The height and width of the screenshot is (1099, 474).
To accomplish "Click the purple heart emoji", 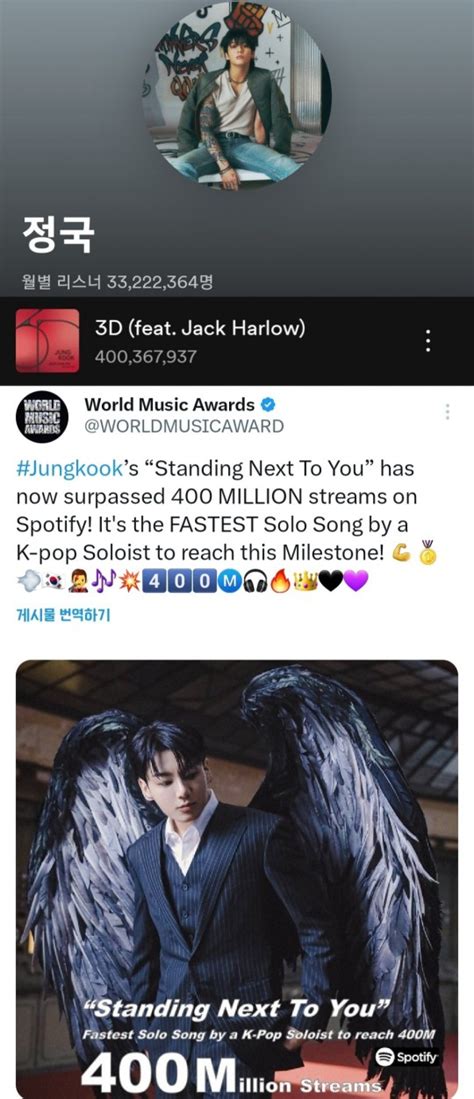I will (356, 580).
